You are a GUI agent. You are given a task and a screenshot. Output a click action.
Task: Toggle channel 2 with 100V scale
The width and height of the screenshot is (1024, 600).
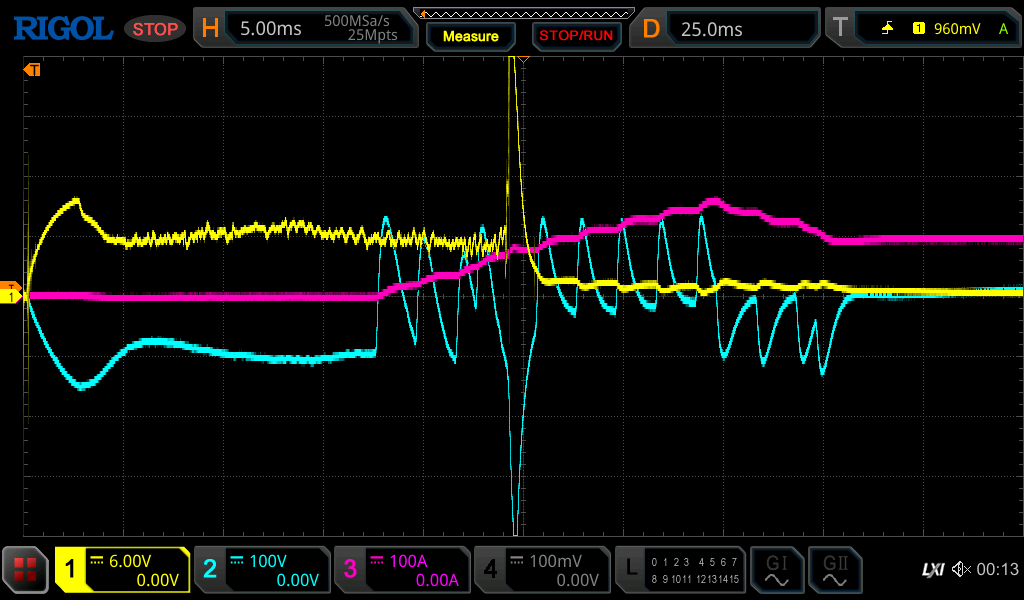click(260, 570)
